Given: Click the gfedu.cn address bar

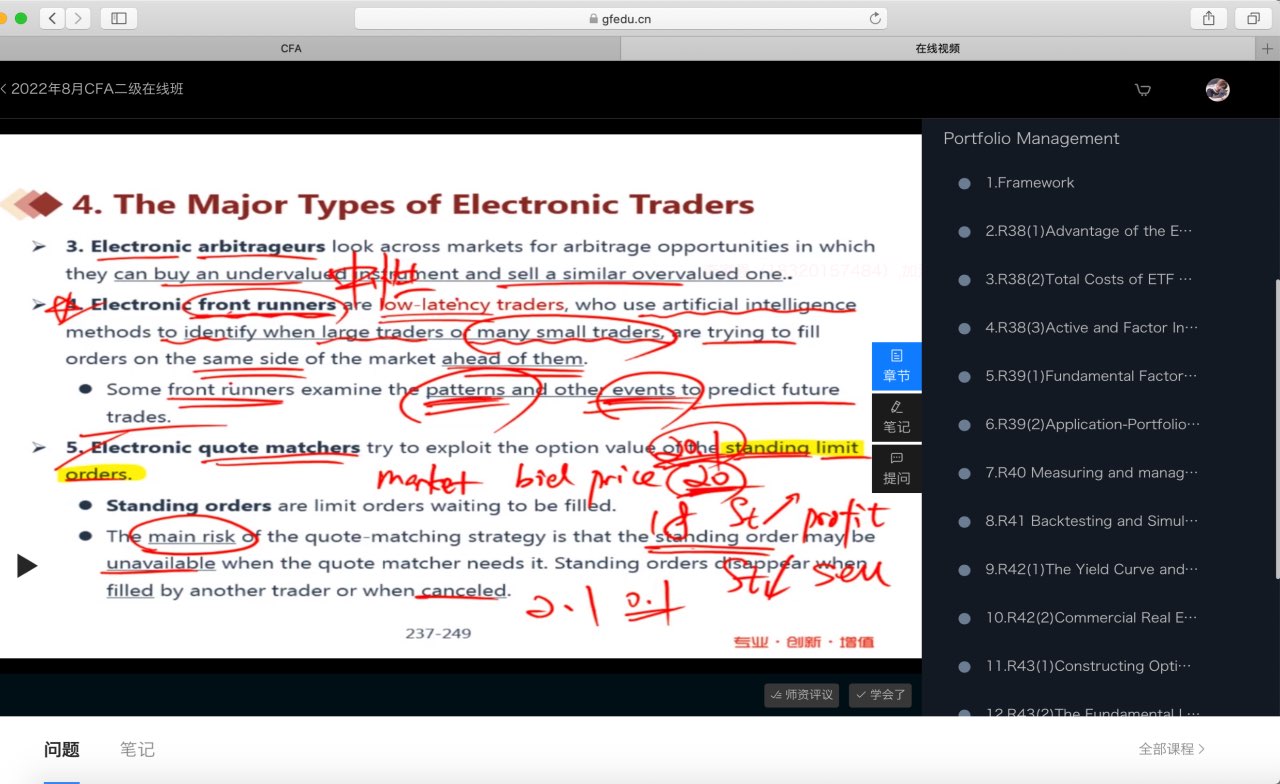Looking at the screenshot, I should click(x=620, y=18).
